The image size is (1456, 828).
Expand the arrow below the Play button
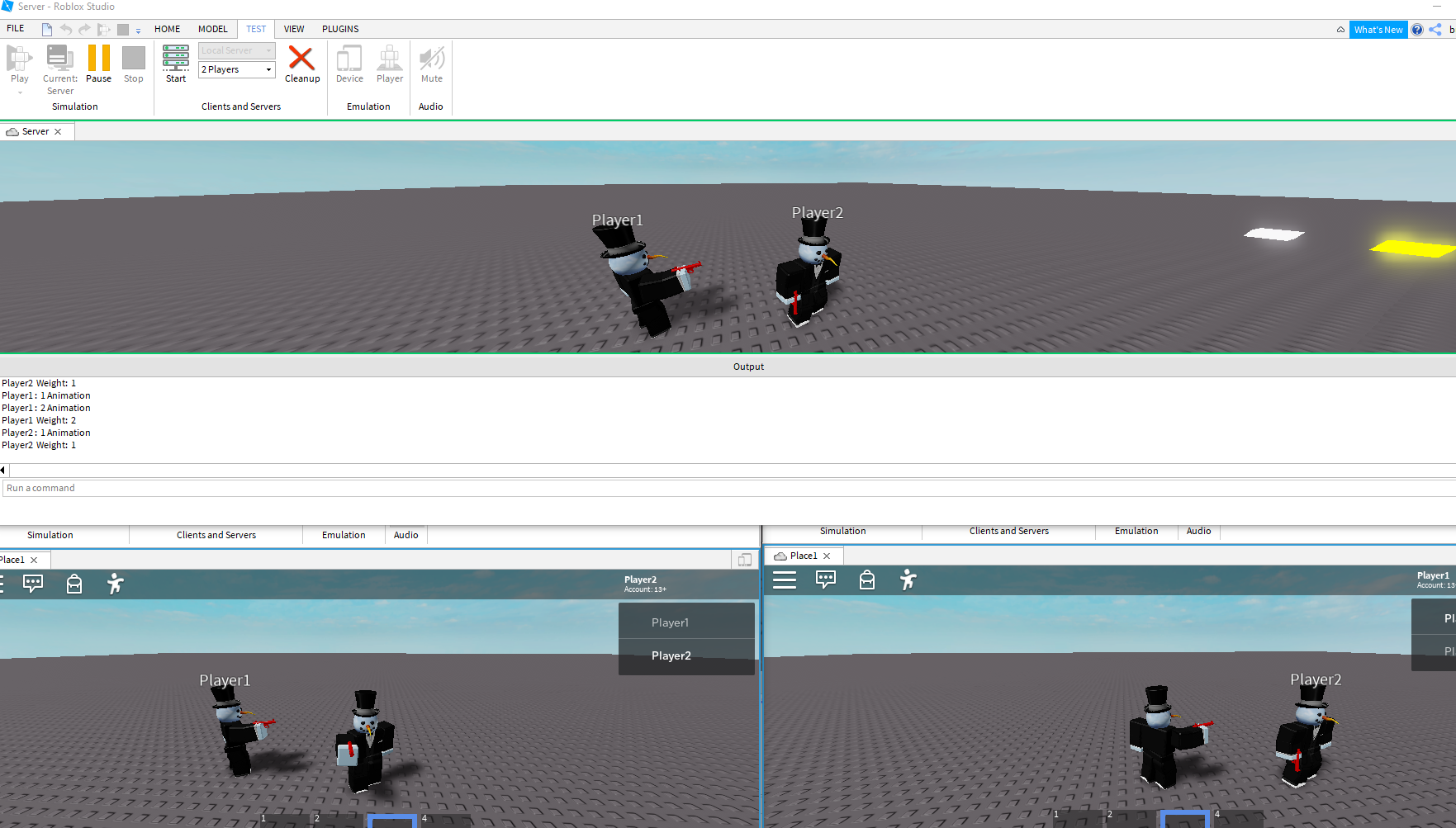[20, 92]
